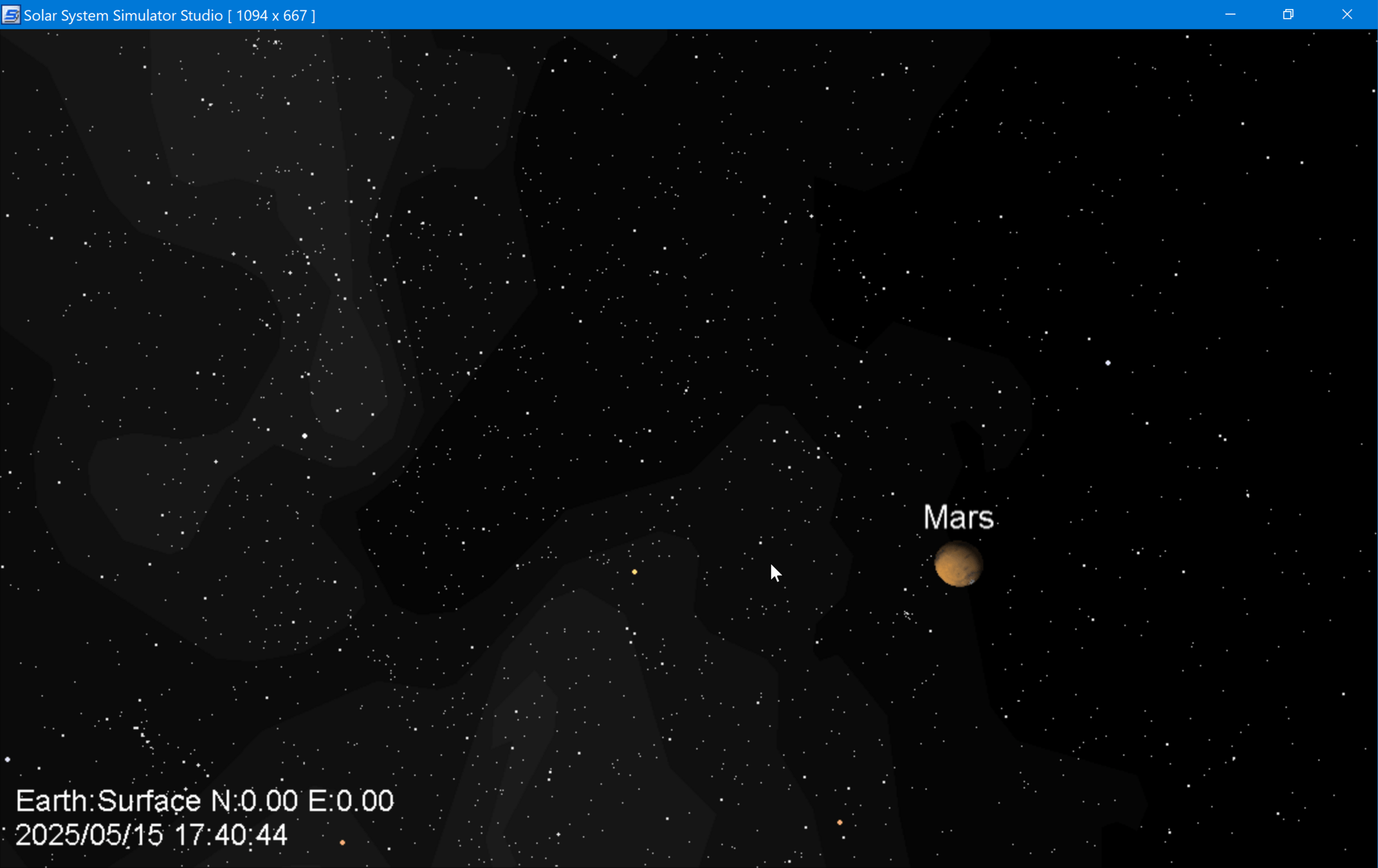Click the E:0.00 longitude value
The image size is (1378, 868).
pyautogui.click(x=351, y=801)
